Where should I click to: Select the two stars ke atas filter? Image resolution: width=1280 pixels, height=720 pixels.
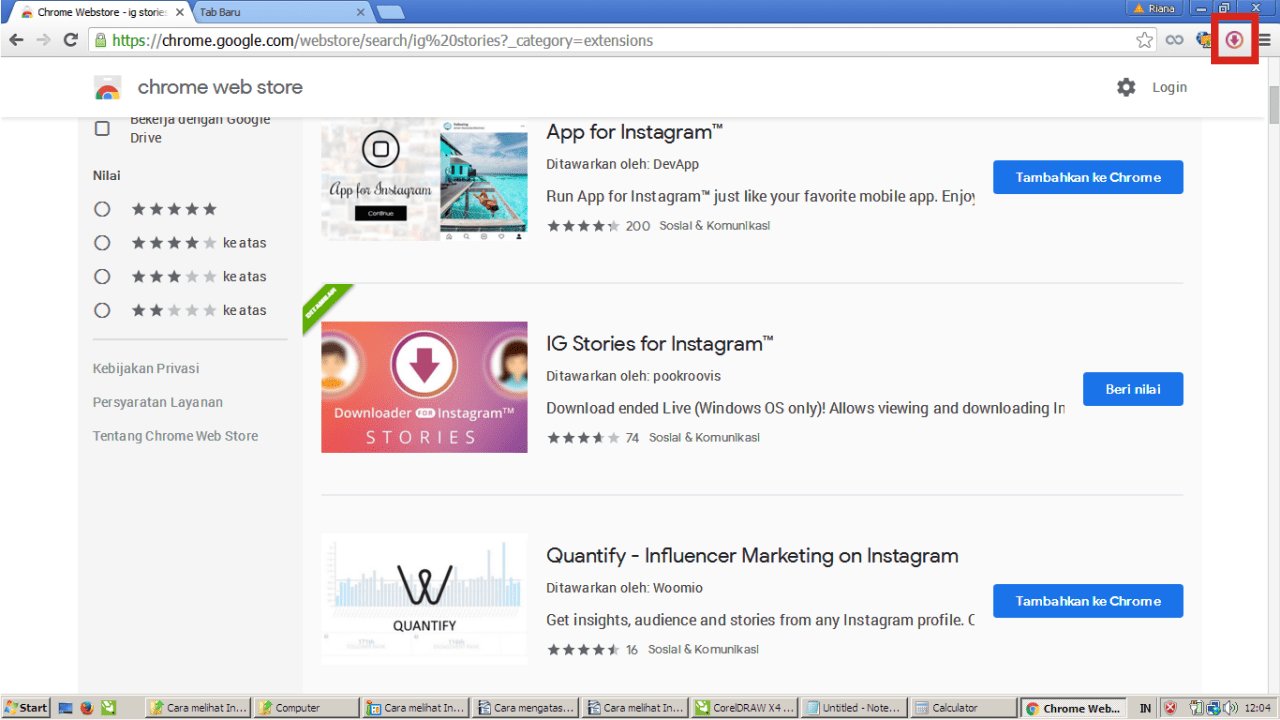(102, 310)
